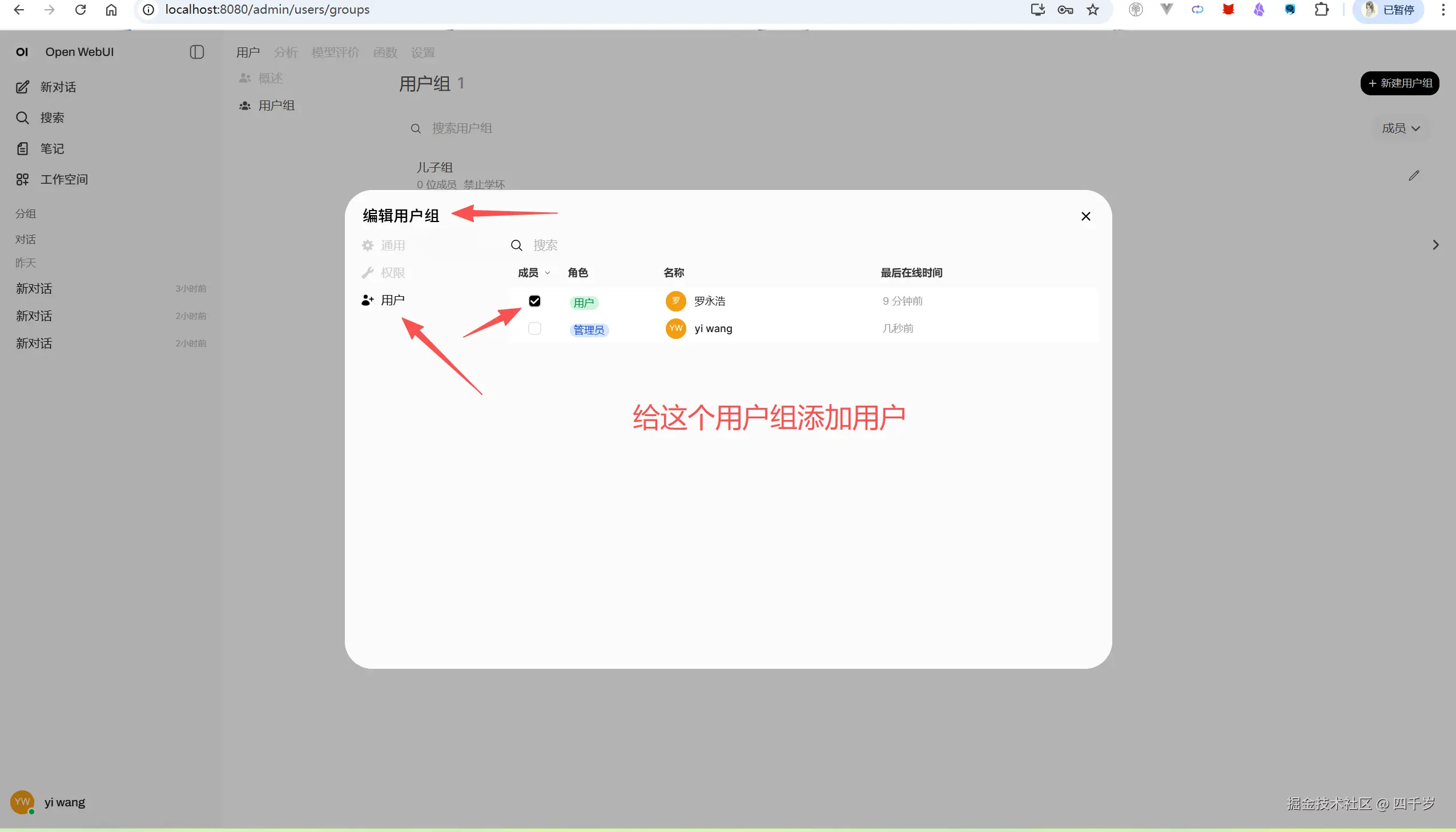Click the sidebar 搜索 magnifier icon
1456x832 pixels.
coord(23,118)
